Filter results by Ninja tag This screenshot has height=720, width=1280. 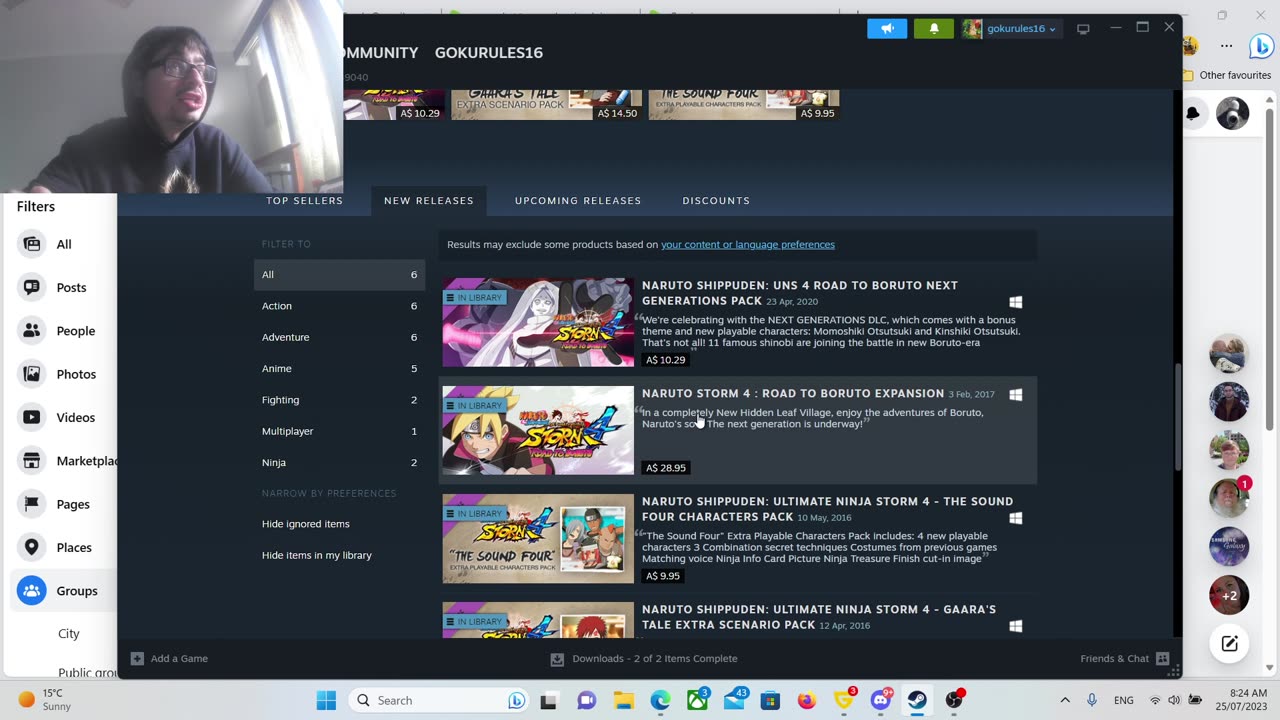(339, 463)
